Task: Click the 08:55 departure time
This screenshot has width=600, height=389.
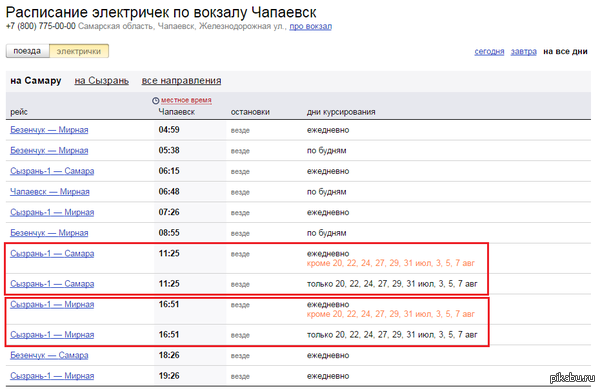Action: pyautogui.click(x=169, y=233)
